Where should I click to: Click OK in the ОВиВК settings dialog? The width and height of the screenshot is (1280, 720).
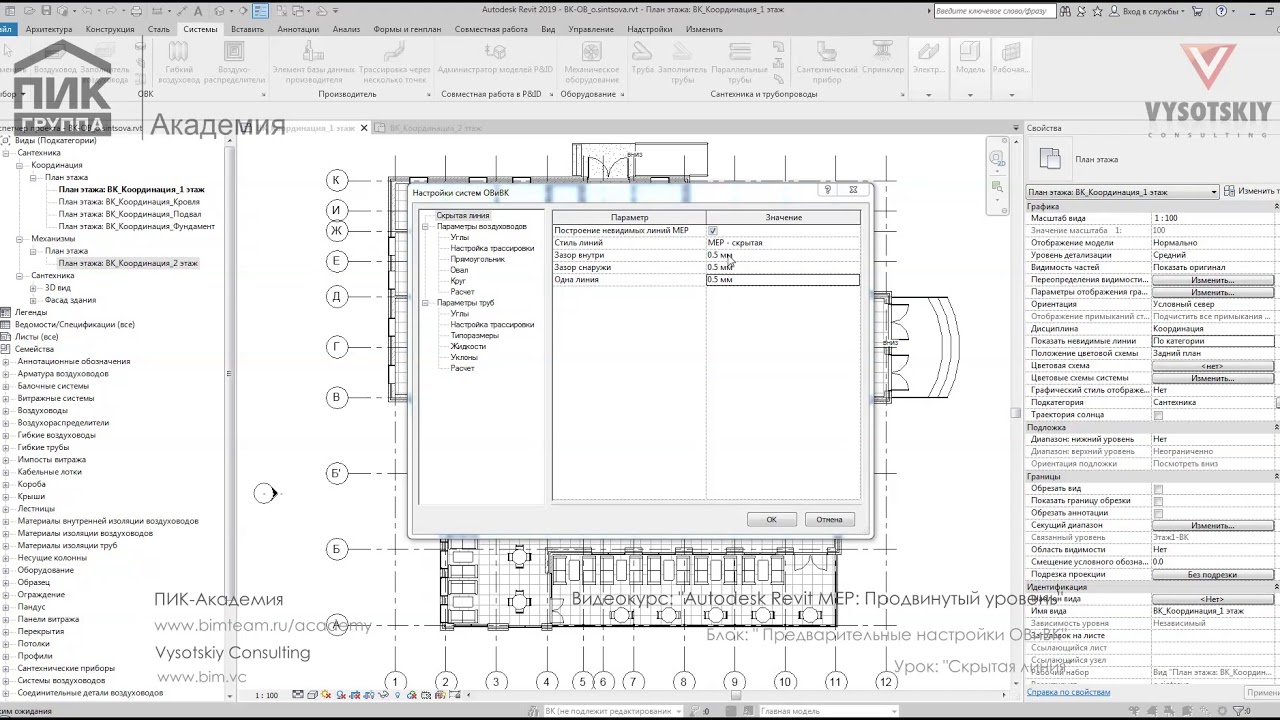[x=771, y=519]
